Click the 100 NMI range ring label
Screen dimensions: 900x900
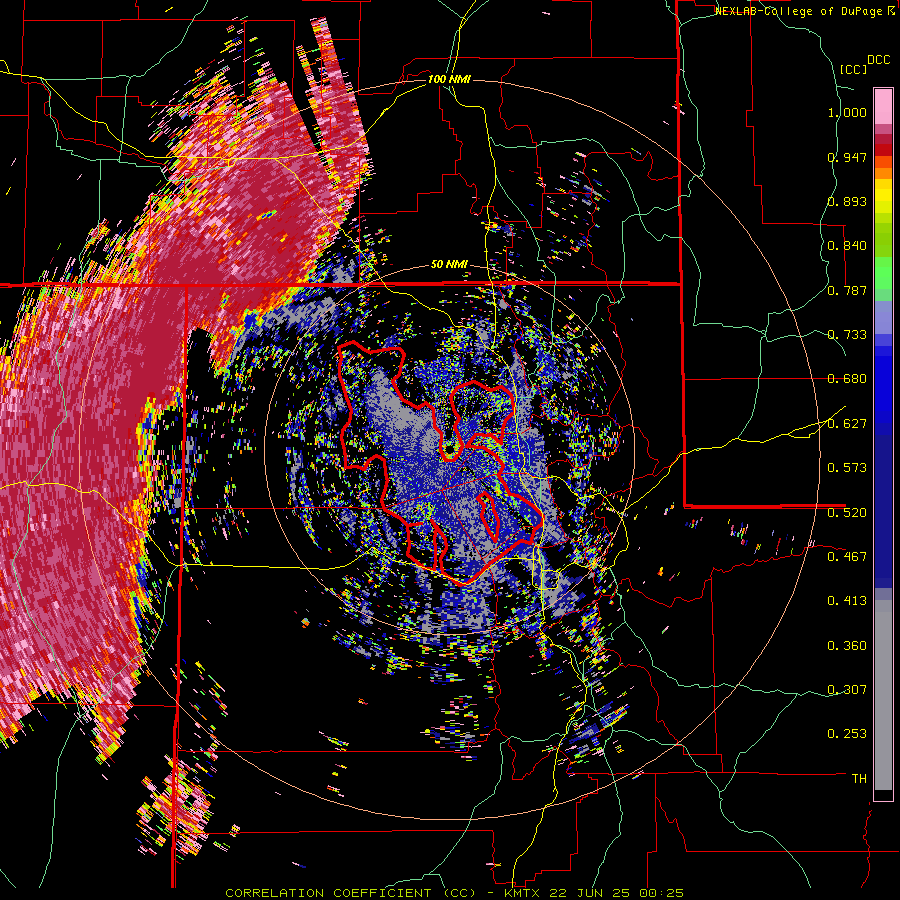coord(449,79)
